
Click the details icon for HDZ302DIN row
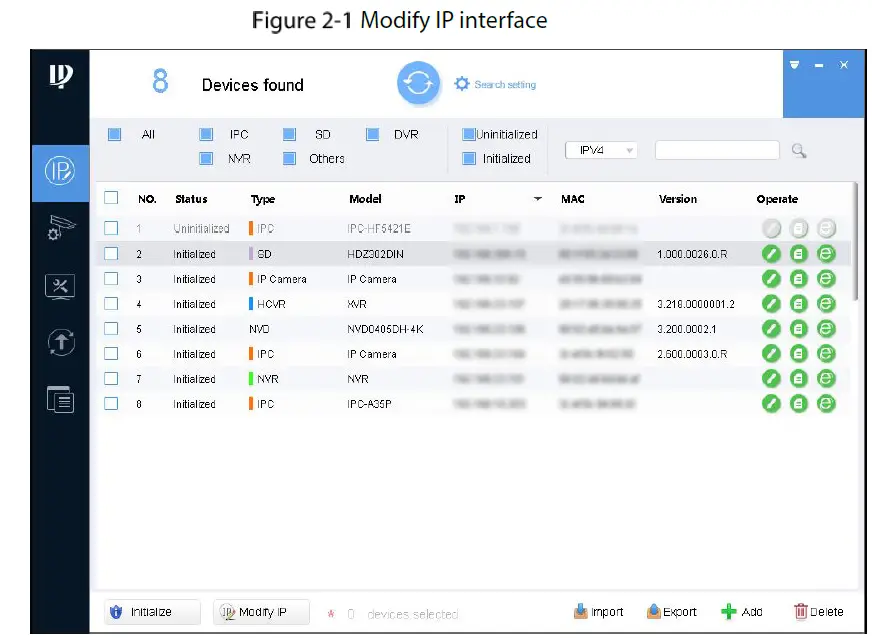(x=799, y=254)
